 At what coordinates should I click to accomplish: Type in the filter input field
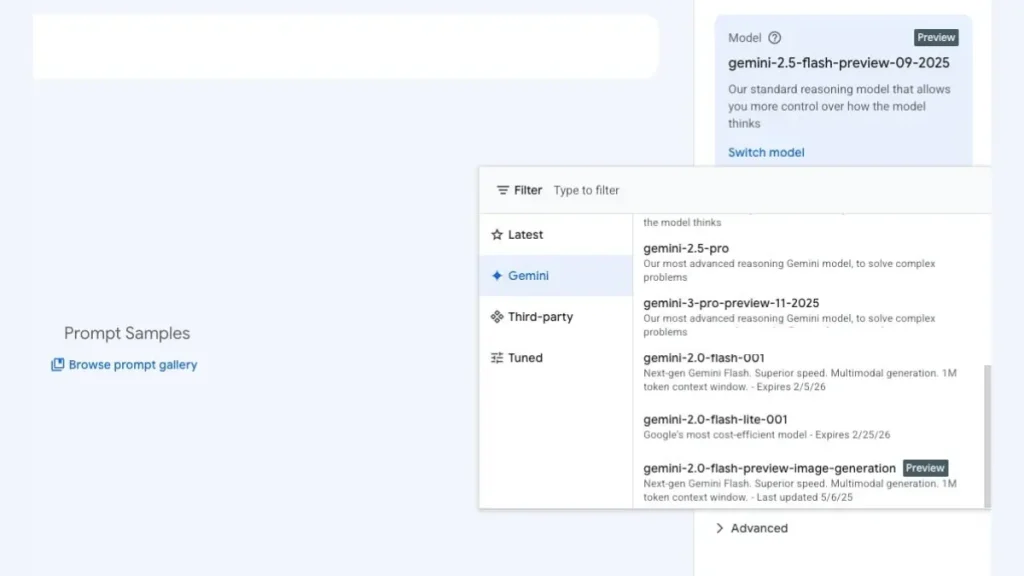coord(700,190)
